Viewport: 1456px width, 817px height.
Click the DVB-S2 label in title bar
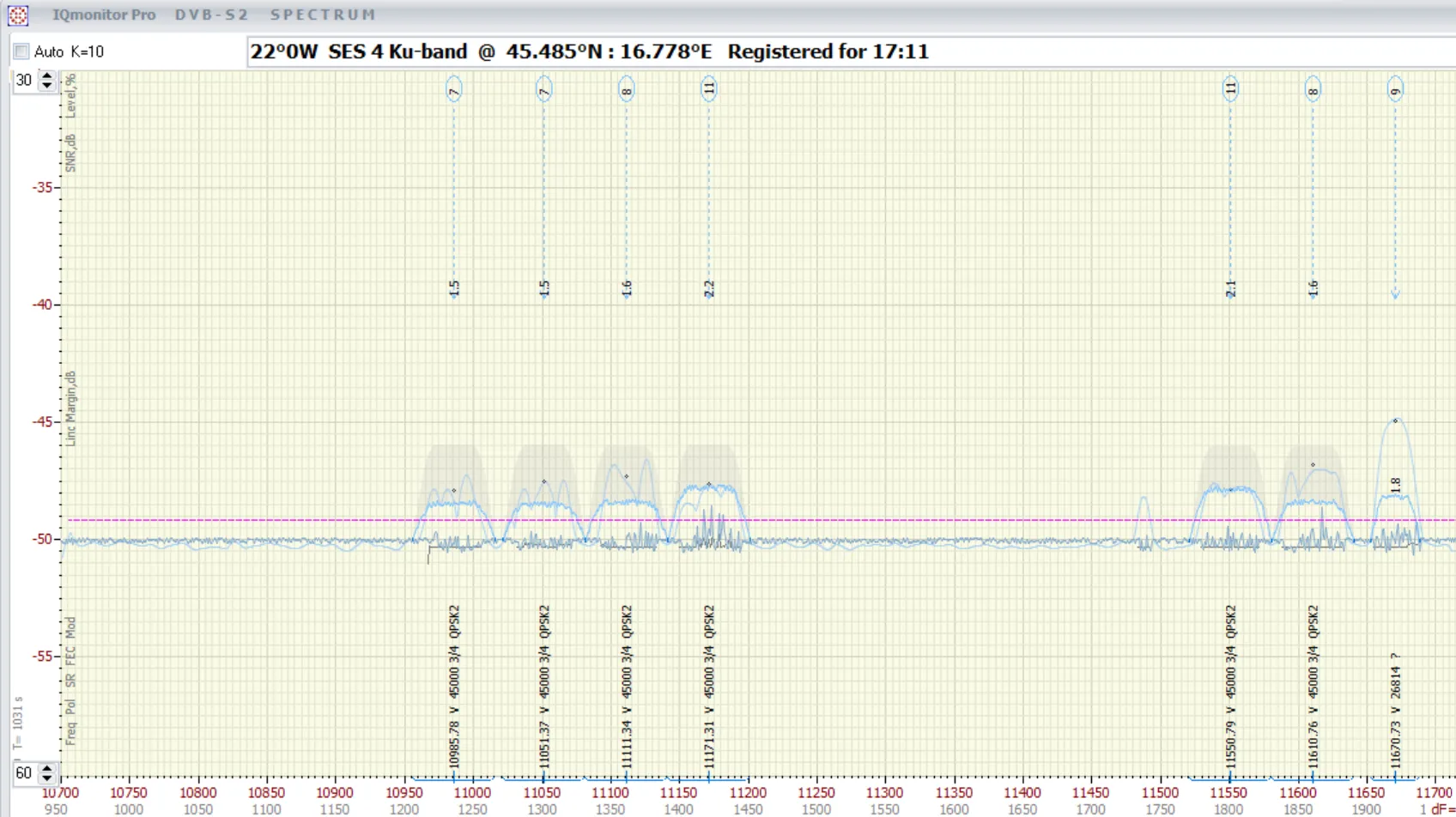pyautogui.click(x=211, y=15)
